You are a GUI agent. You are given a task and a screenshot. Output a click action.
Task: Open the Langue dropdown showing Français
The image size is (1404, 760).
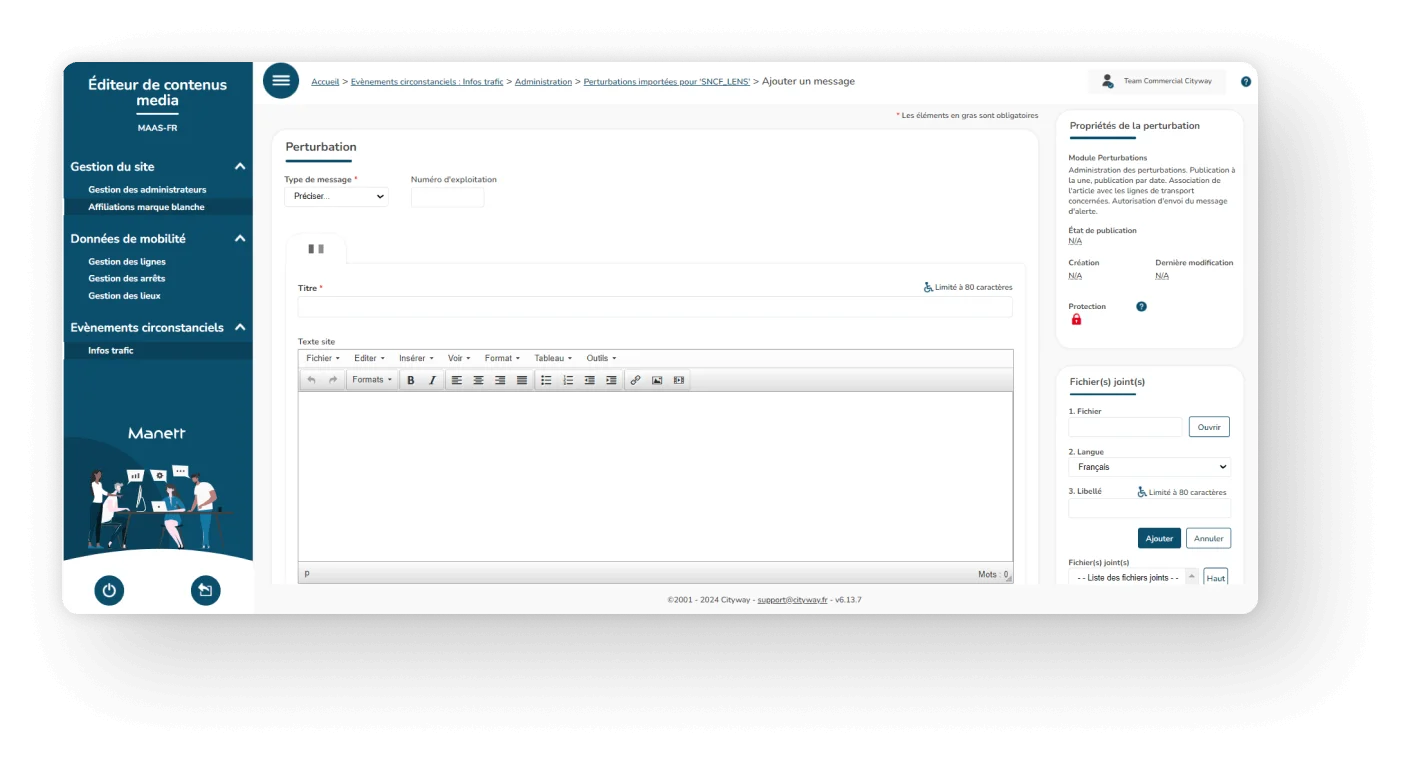tap(1148, 466)
